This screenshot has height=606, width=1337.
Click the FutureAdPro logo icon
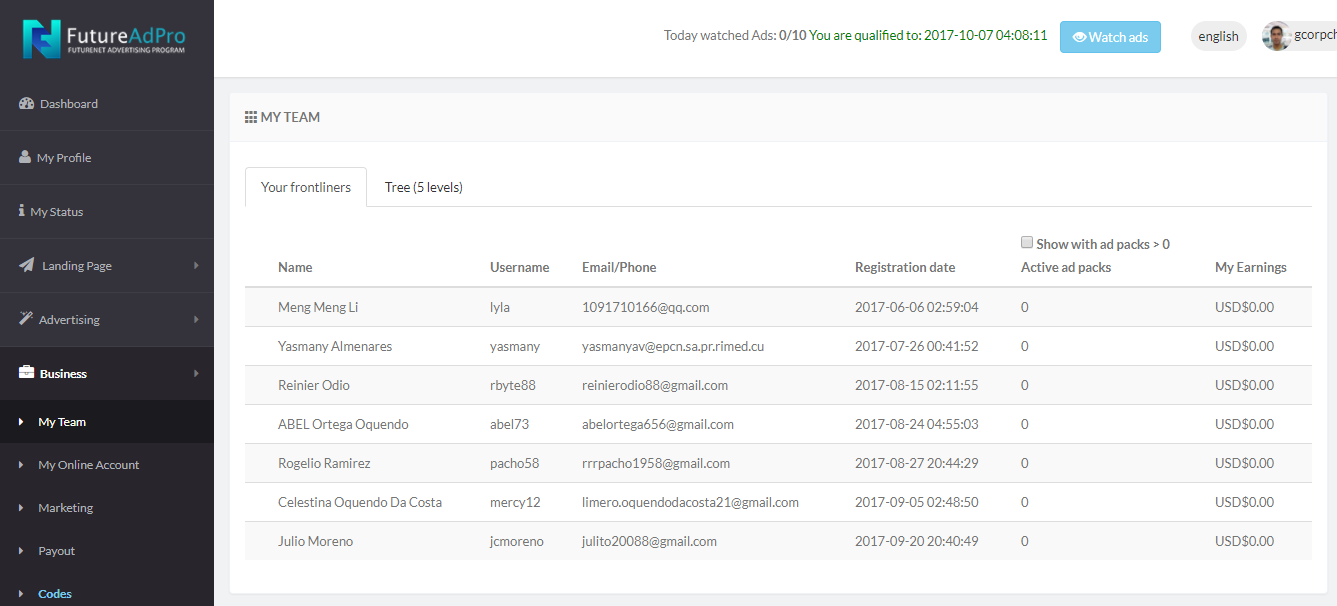tap(42, 39)
